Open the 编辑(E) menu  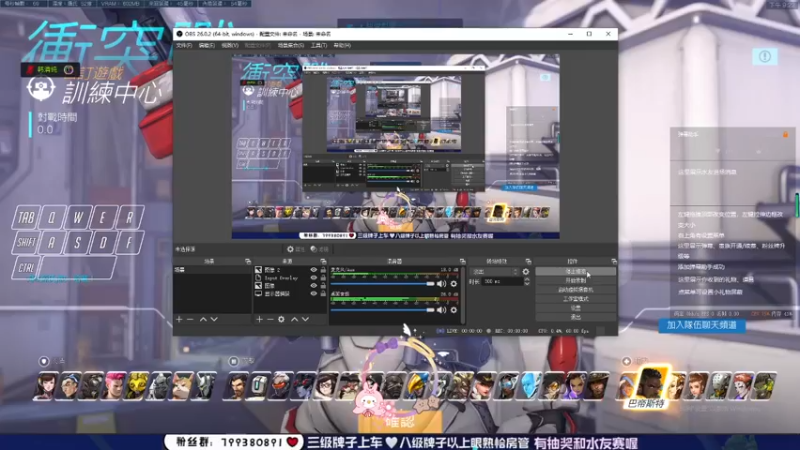pos(207,45)
